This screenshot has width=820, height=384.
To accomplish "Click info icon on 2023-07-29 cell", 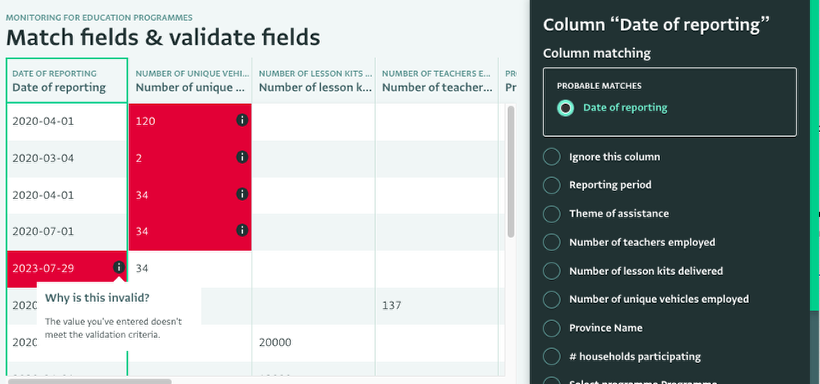I will click(x=119, y=267).
